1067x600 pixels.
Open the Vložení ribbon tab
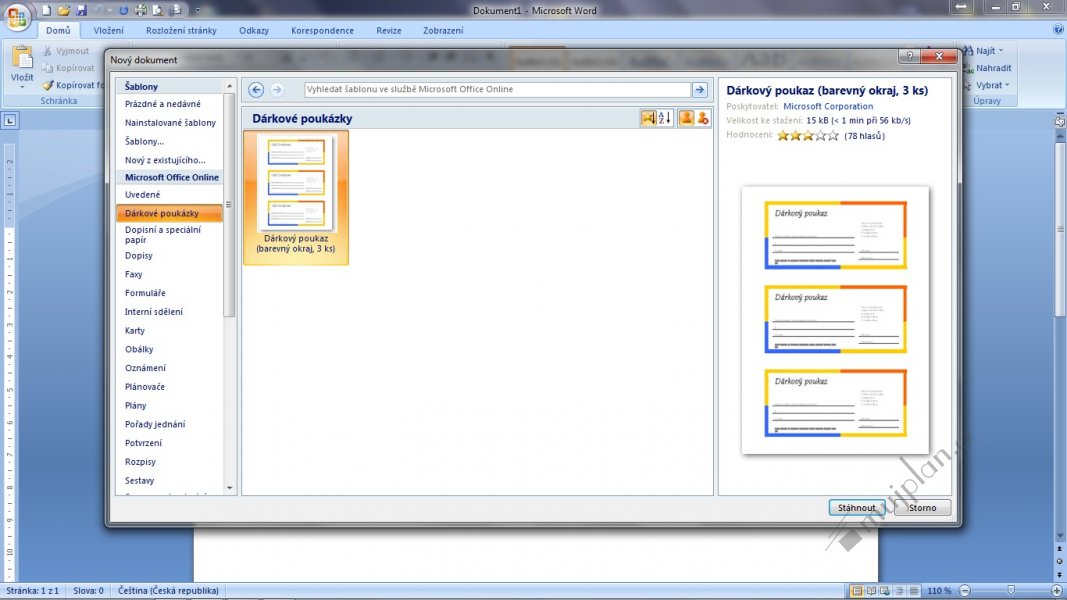click(x=108, y=31)
